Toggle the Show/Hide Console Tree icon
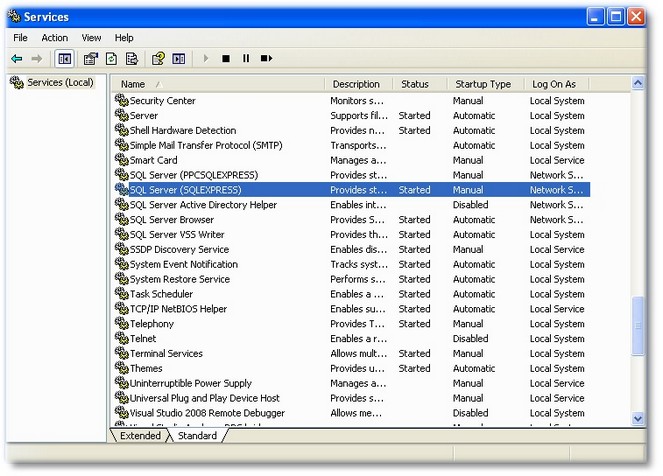 (x=65, y=59)
